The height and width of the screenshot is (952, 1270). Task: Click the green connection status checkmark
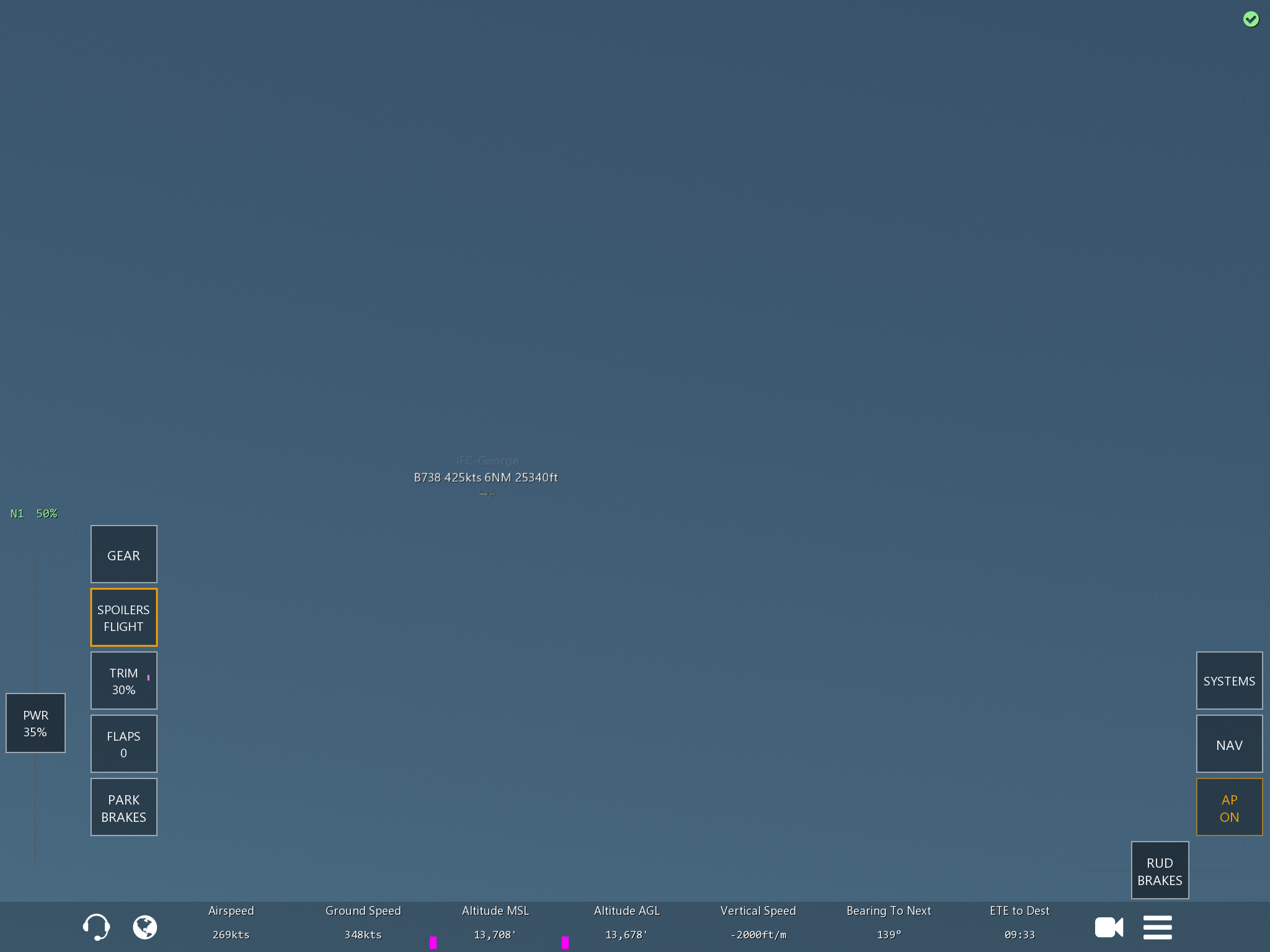[1251, 19]
